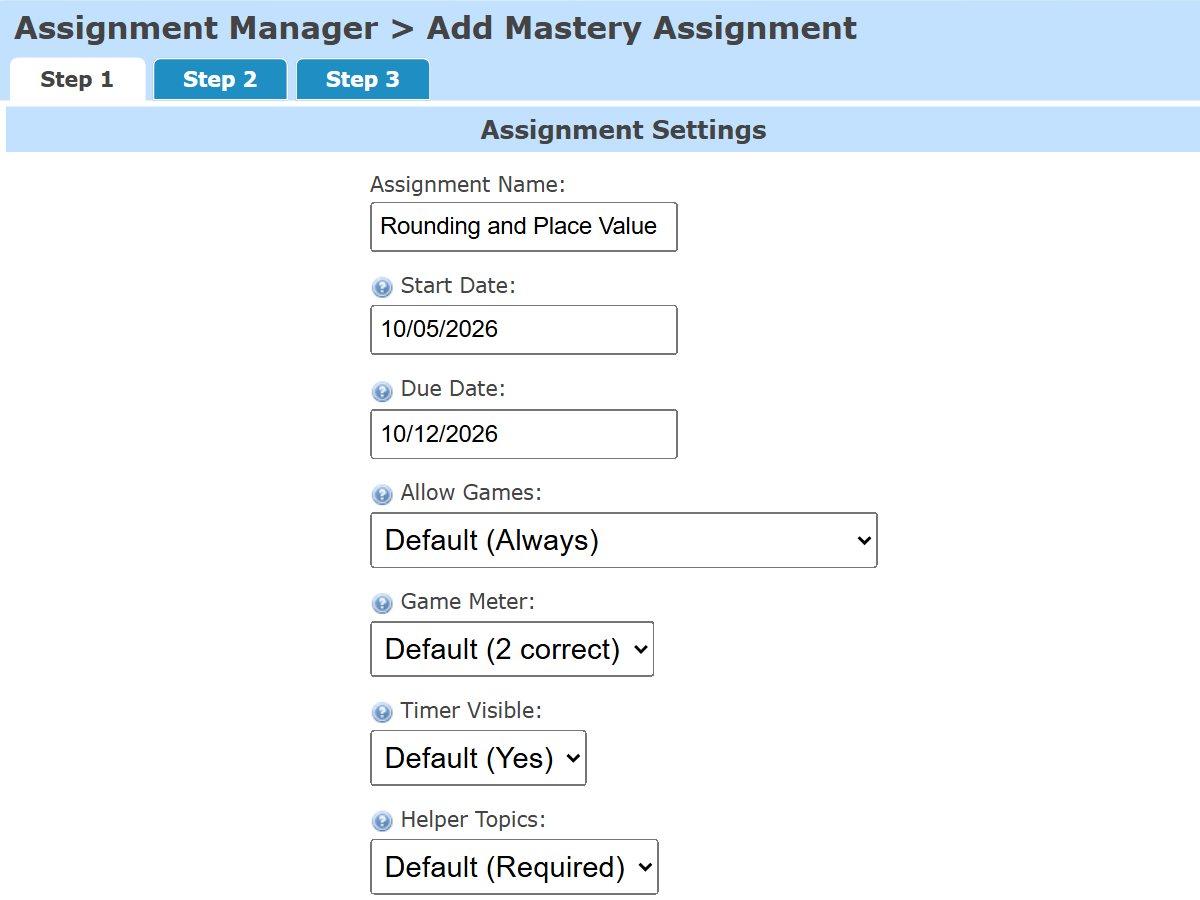Click the Assignment Manager page title
The image size is (1200, 900).
435,28
